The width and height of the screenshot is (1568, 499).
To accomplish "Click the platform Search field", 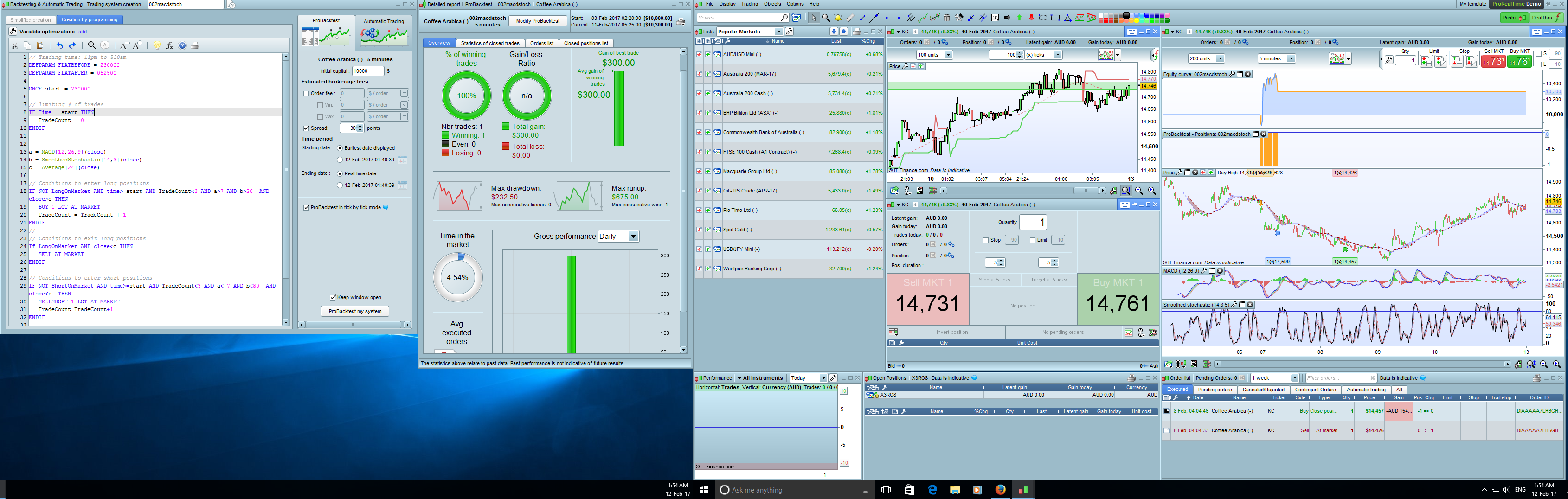I will click(x=743, y=18).
